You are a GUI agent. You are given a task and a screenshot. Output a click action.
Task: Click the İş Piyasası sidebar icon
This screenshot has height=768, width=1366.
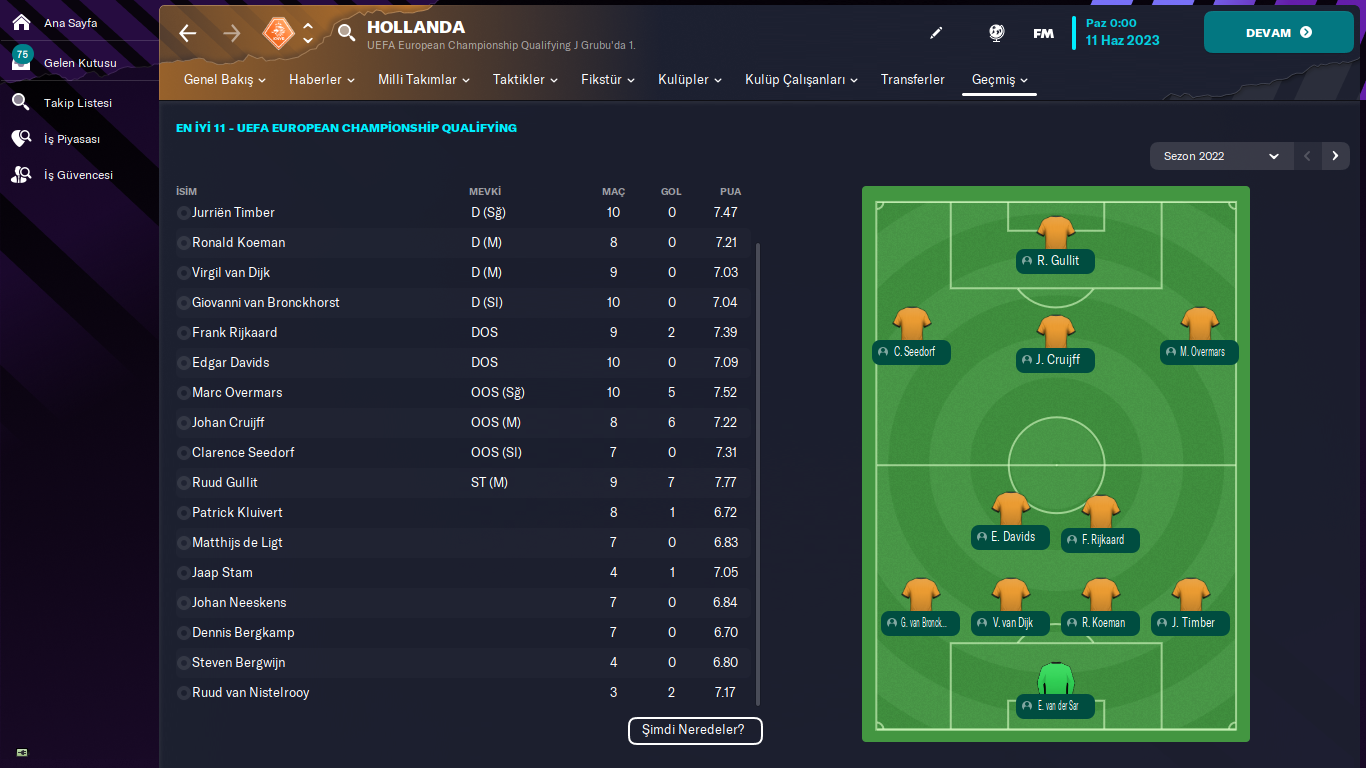pos(21,139)
